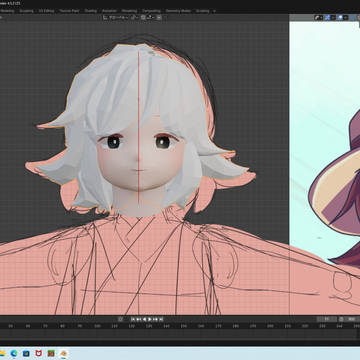The width and height of the screenshot is (360, 360).
Task: Set playhead to frame 100 on timeline ruler
Action: [x=97, y=326]
